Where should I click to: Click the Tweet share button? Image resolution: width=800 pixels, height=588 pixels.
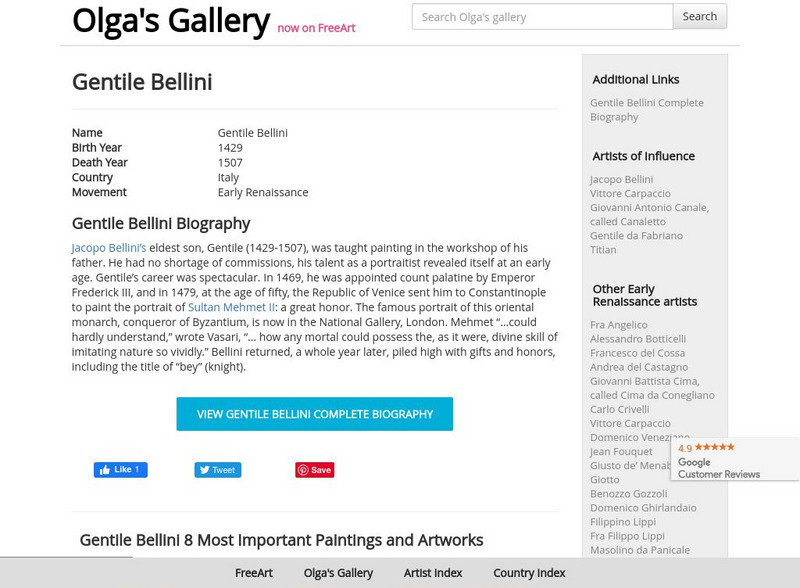tap(217, 470)
